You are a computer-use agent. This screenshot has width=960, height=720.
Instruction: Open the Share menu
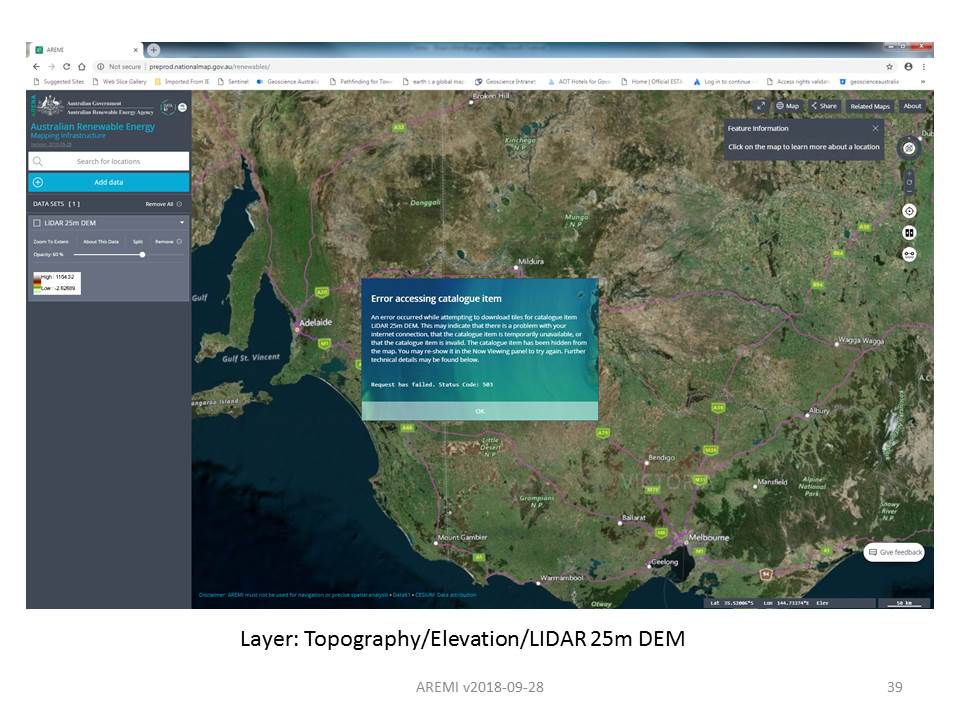(824, 106)
